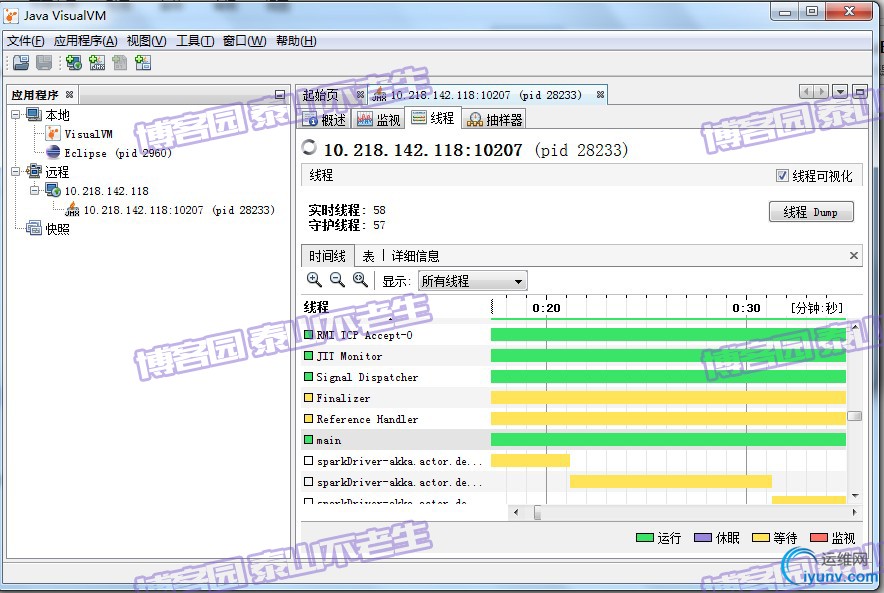Switch to the 起始页 tab
The height and width of the screenshot is (593, 884).
[x=320, y=95]
